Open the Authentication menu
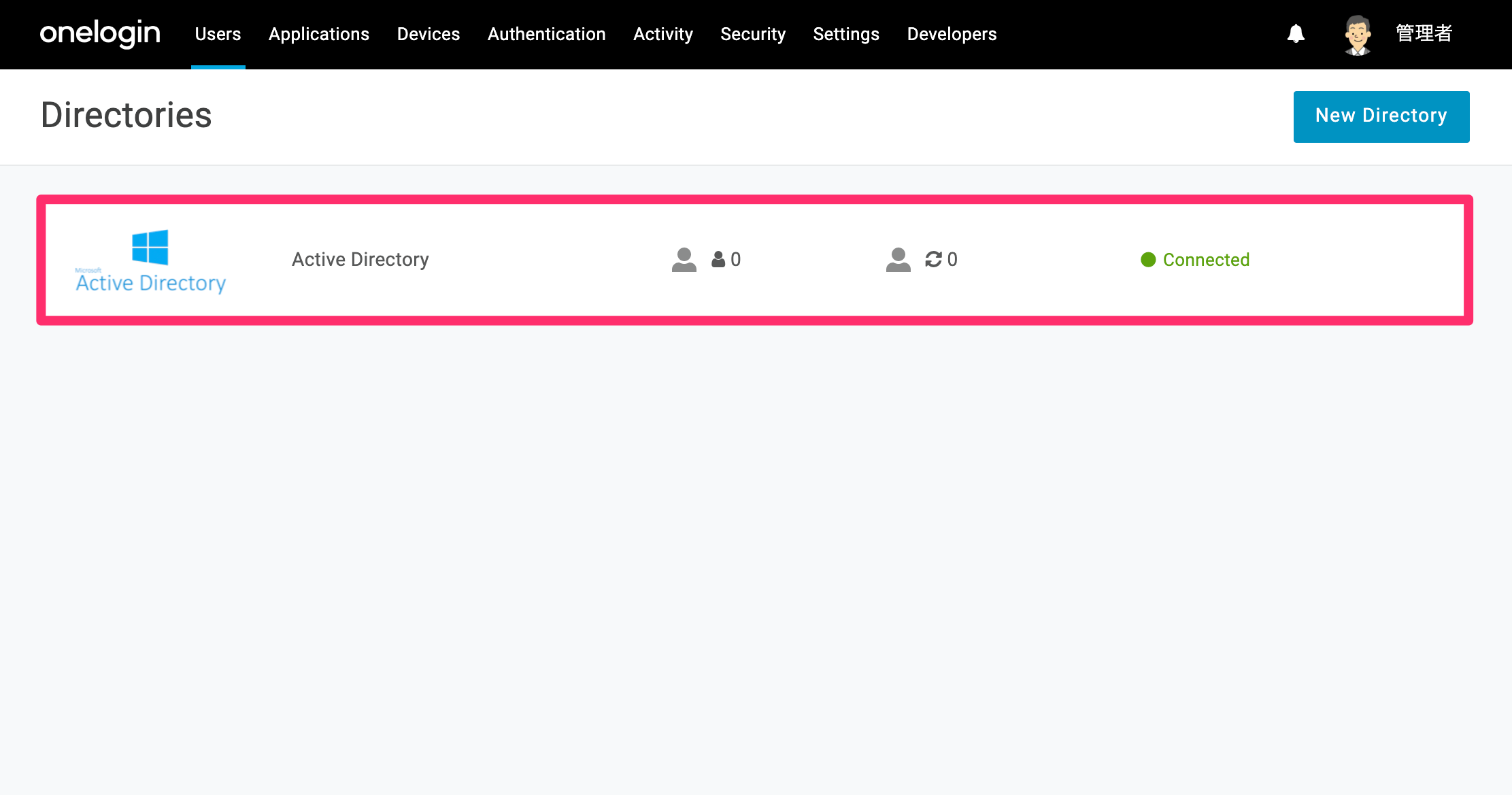This screenshot has width=1512, height=795. (x=546, y=34)
